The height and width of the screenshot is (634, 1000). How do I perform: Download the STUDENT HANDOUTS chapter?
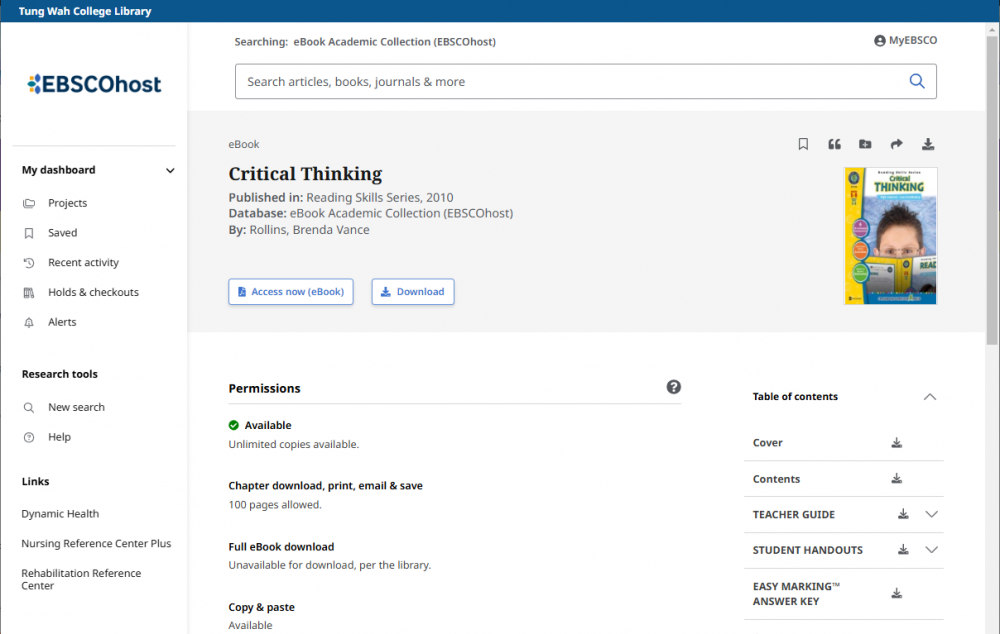point(903,550)
